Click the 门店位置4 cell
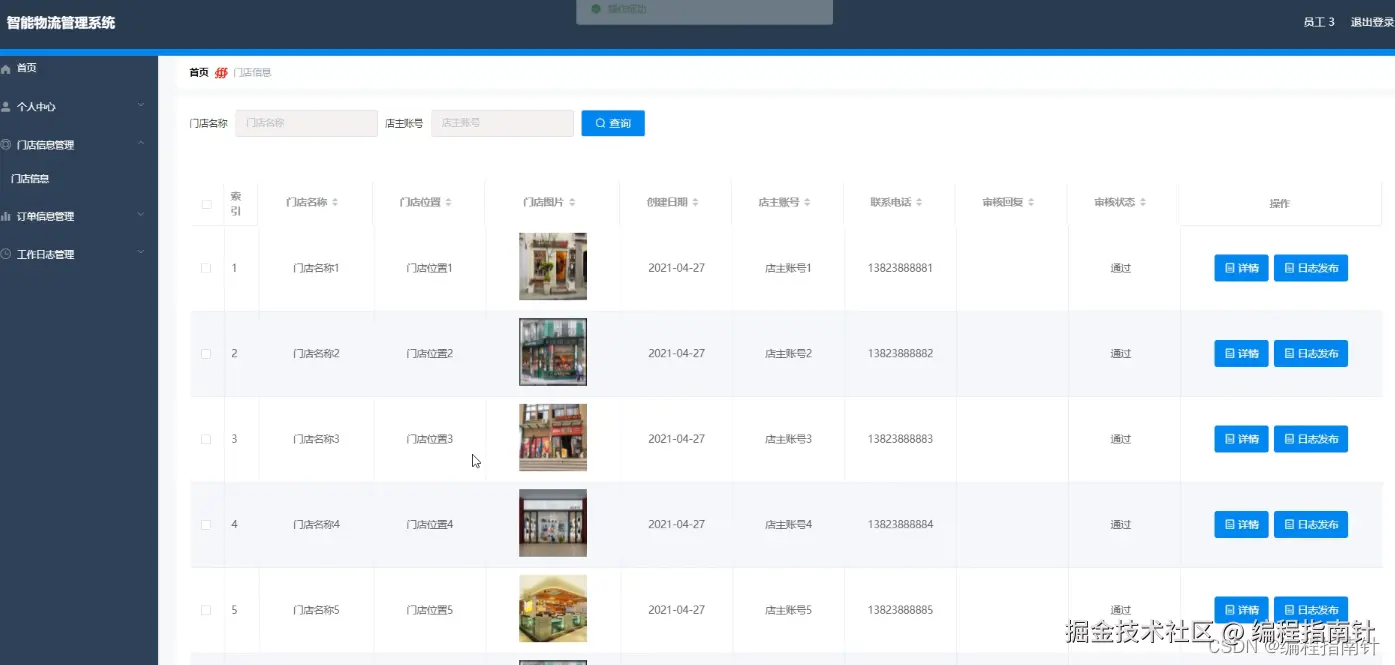 point(429,525)
